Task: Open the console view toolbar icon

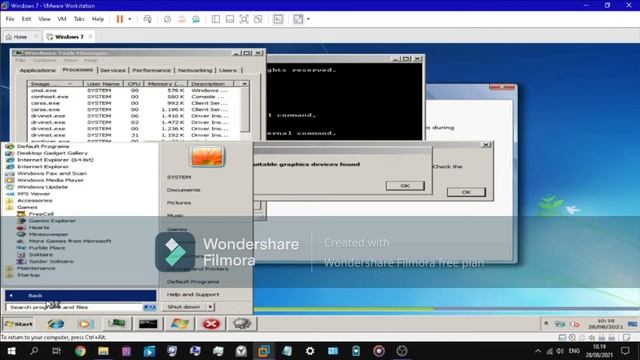Action: [278, 19]
